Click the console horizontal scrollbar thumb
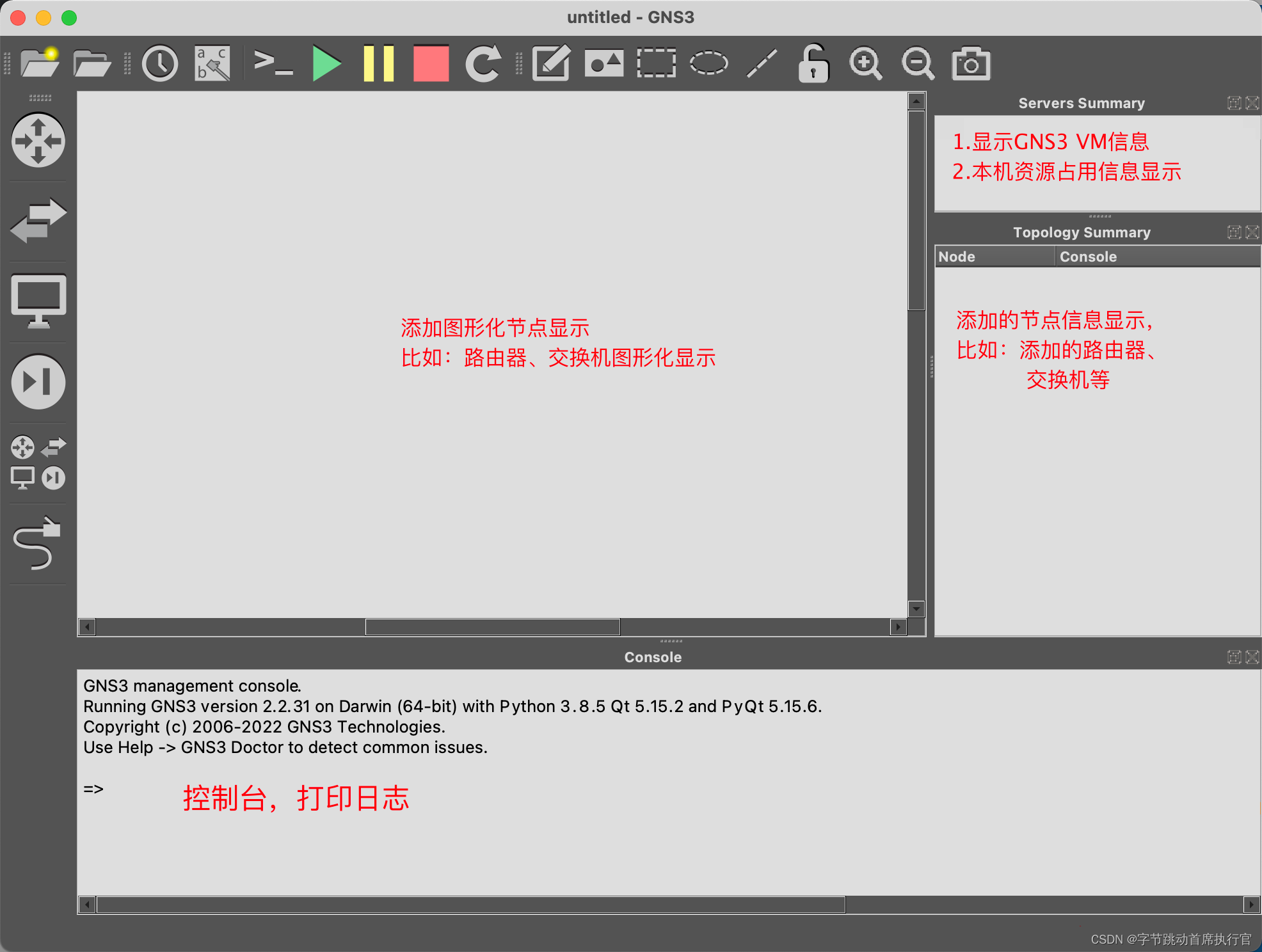Image resolution: width=1262 pixels, height=952 pixels. (471, 905)
